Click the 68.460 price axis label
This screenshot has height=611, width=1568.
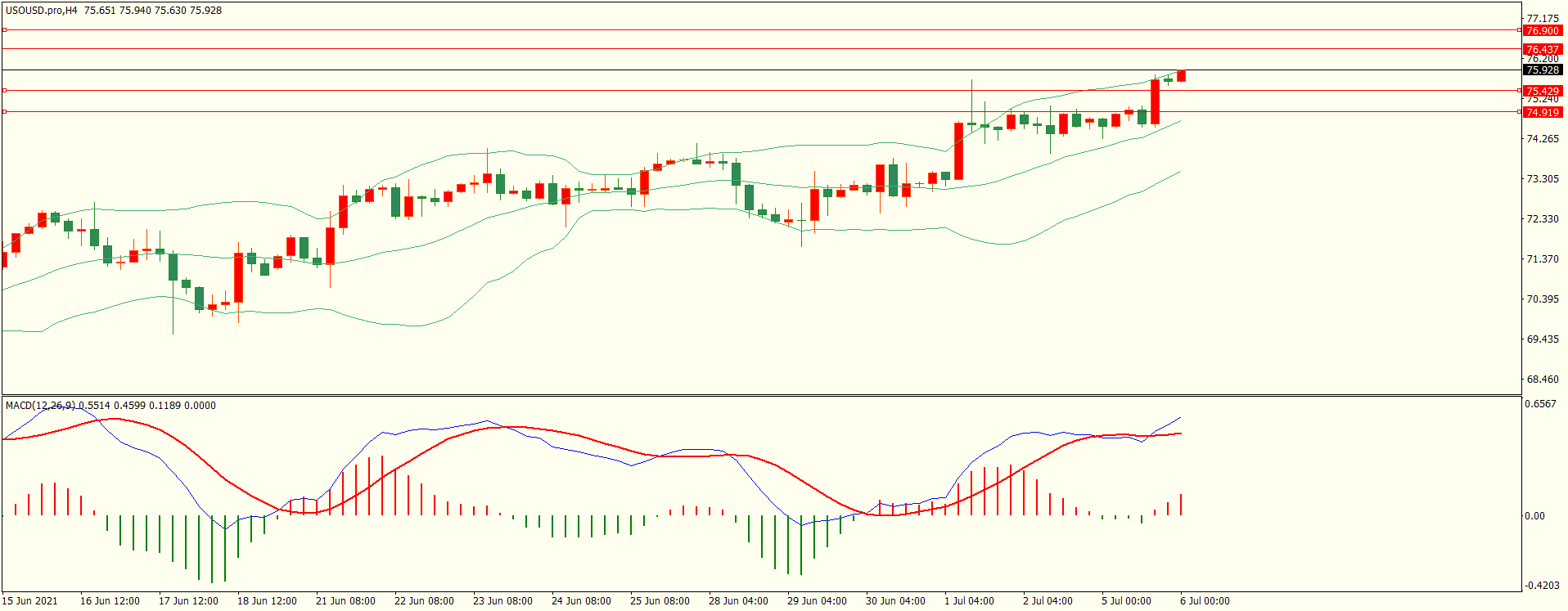click(1543, 380)
